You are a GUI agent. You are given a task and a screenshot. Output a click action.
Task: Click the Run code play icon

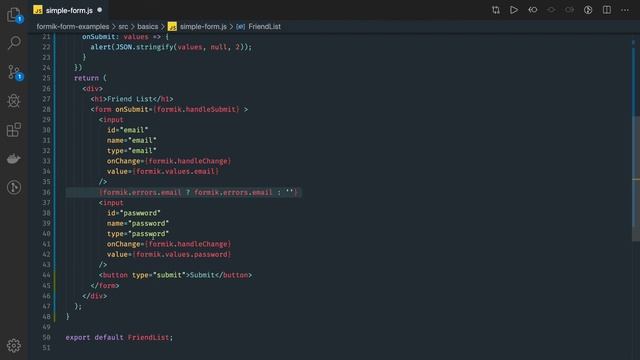point(514,10)
